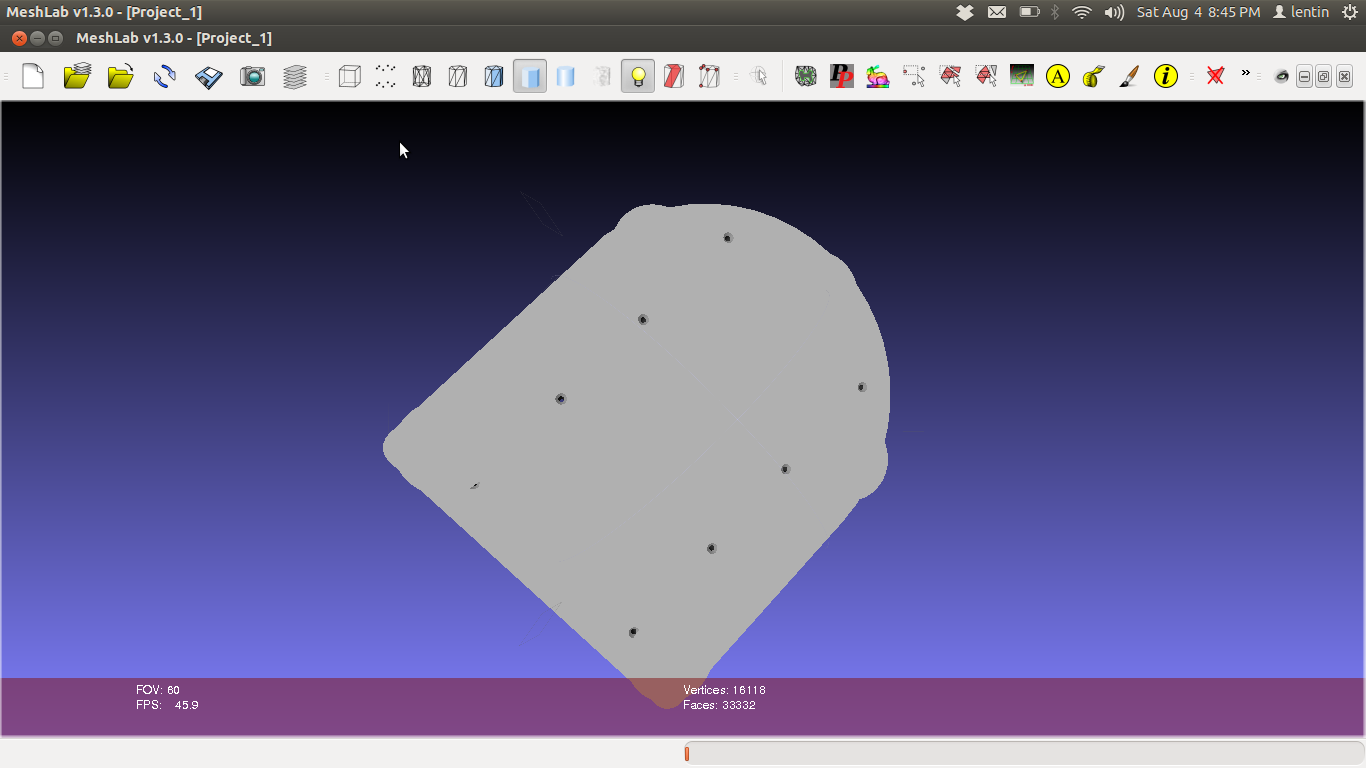Click the orange progress bar at the bottom
This screenshot has height=768, width=1366.
687,753
